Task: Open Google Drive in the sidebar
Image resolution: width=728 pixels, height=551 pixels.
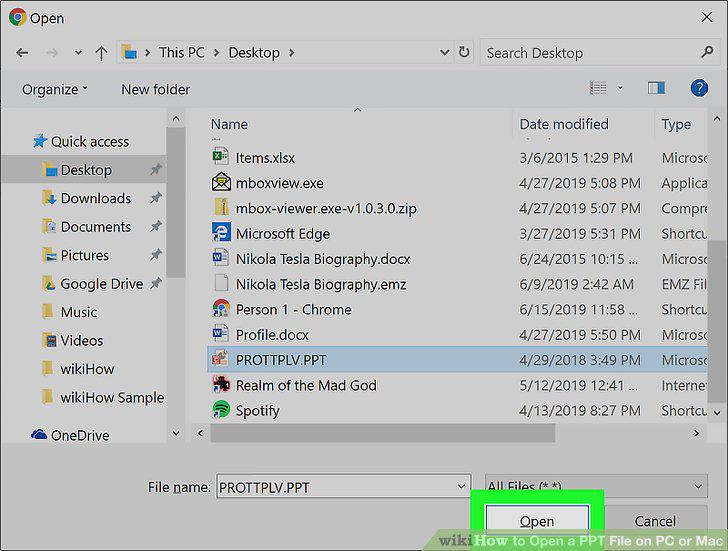Action: [x=92, y=284]
